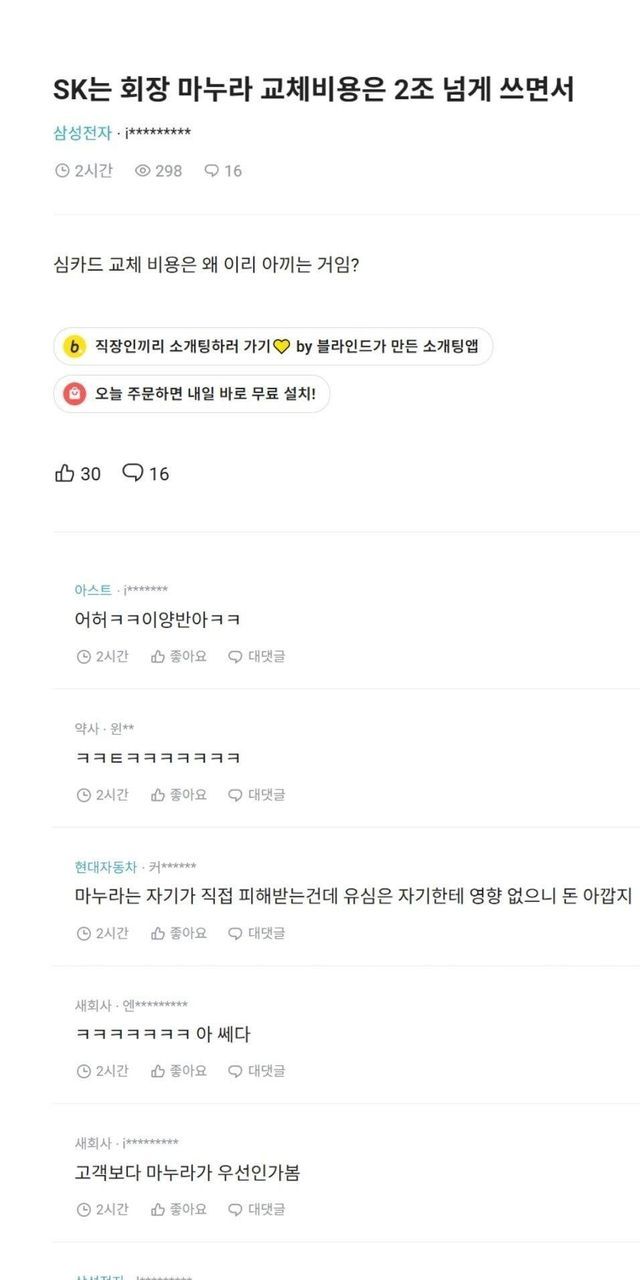This screenshot has height=1280, width=640.
Task: Click the post title text
Action: click(x=313, y=90)
